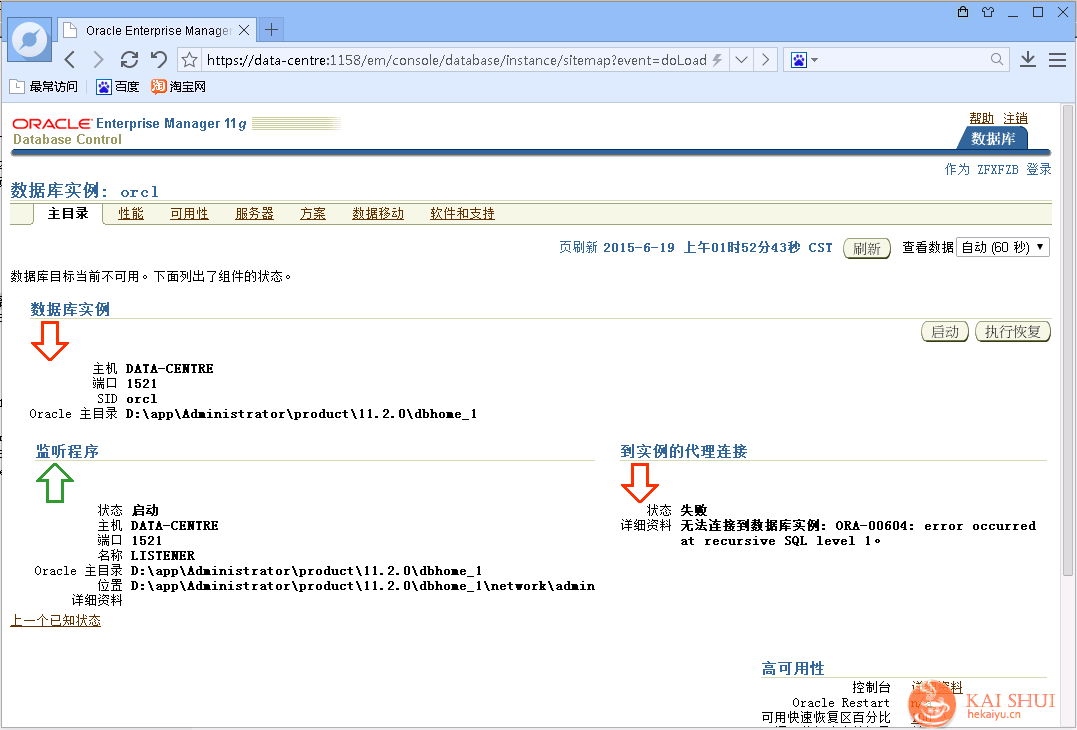
Task: Click the browser logo icon beside the tab
Action: (30, 39)
